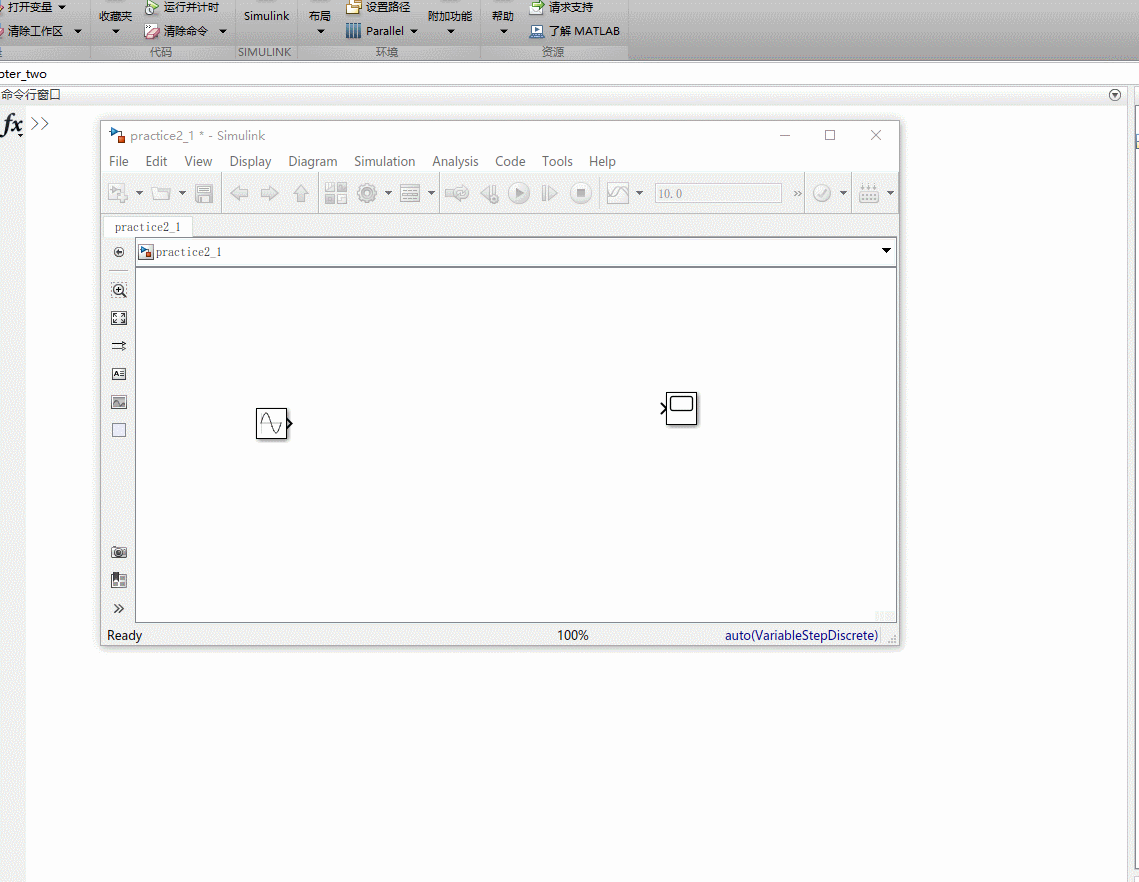Click the Up to Parent arrow

301,193
